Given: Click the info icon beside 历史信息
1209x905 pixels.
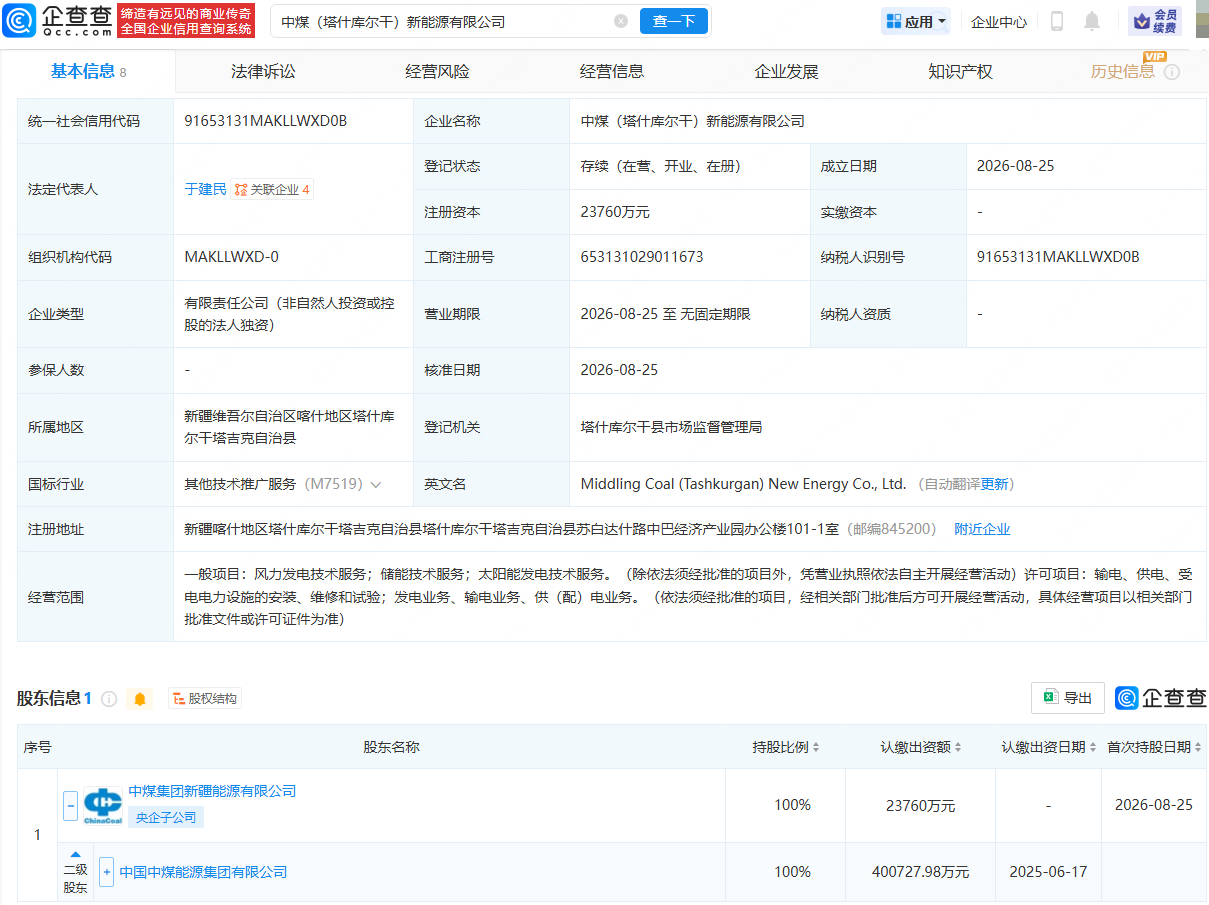Looking at the screenshot, I should 1172,72.
